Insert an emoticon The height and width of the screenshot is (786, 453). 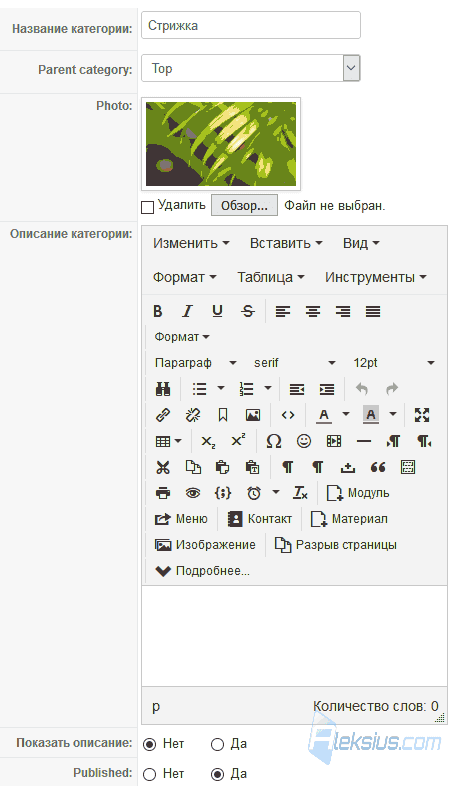coord(304,442)
